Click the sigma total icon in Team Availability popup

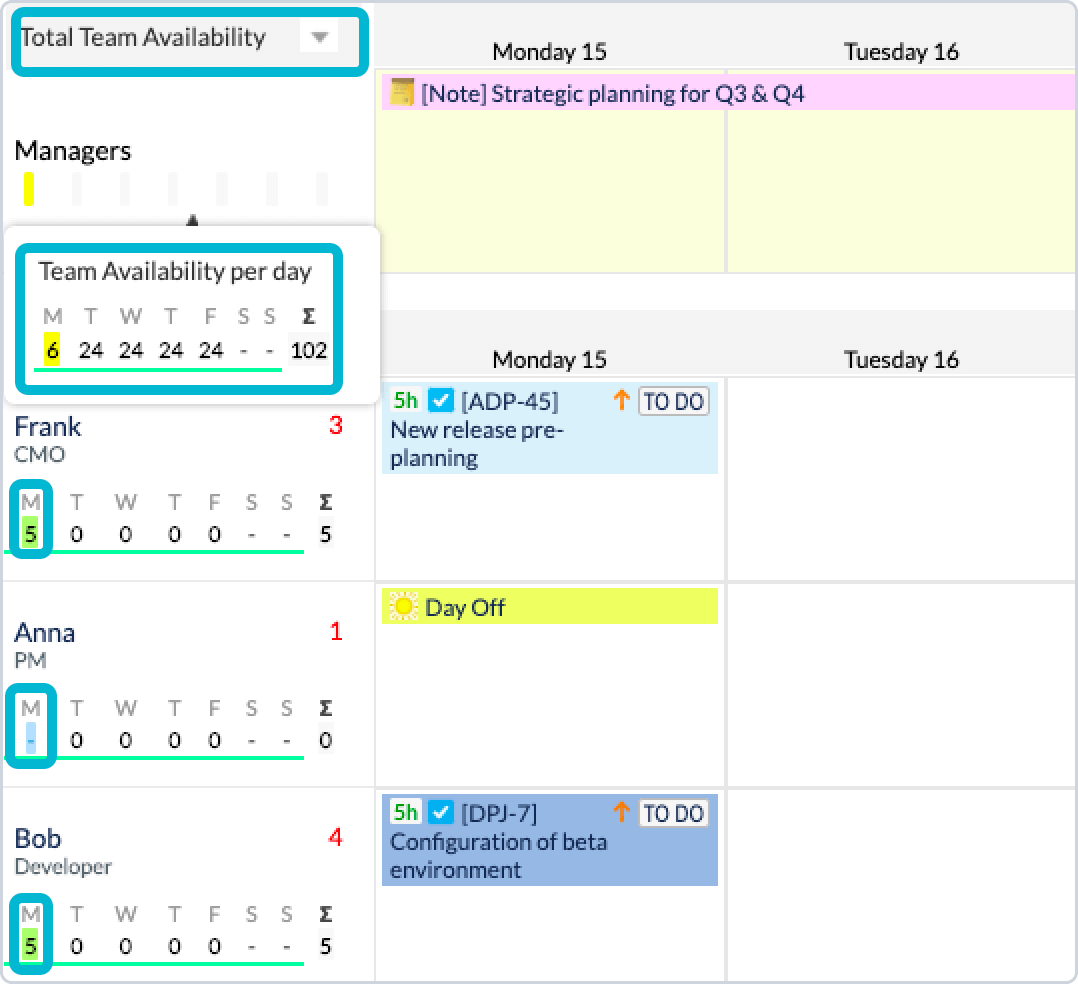click(x=309, y=317)
